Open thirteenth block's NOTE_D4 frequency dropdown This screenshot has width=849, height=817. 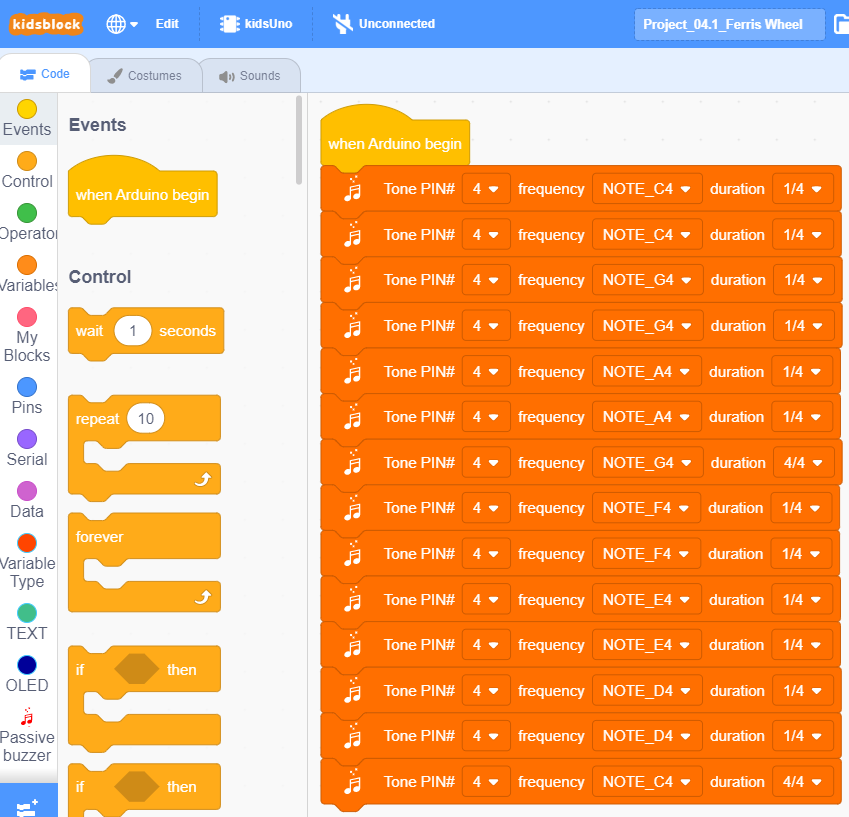[x=647, y=736]
